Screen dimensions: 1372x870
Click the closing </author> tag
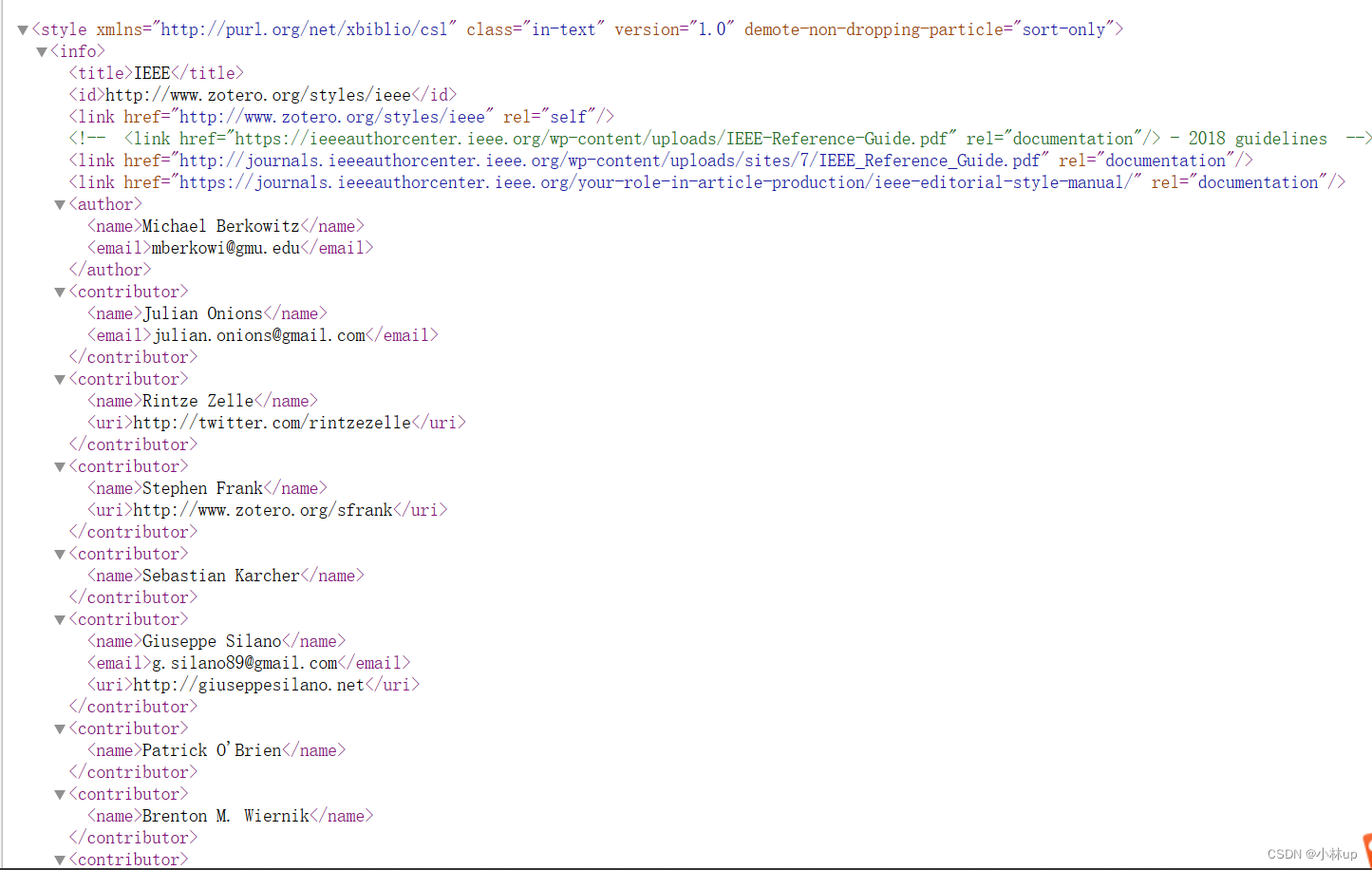110,270
